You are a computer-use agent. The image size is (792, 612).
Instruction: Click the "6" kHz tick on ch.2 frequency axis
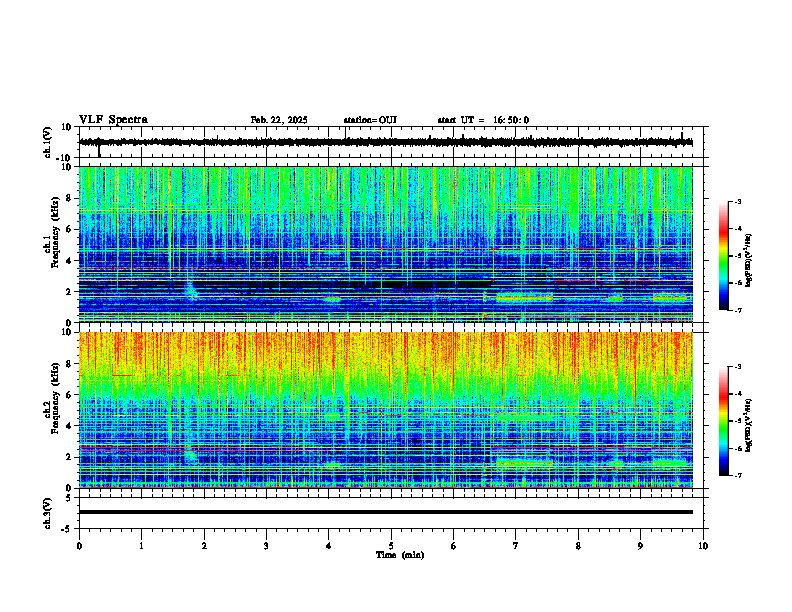pos(69,395)
